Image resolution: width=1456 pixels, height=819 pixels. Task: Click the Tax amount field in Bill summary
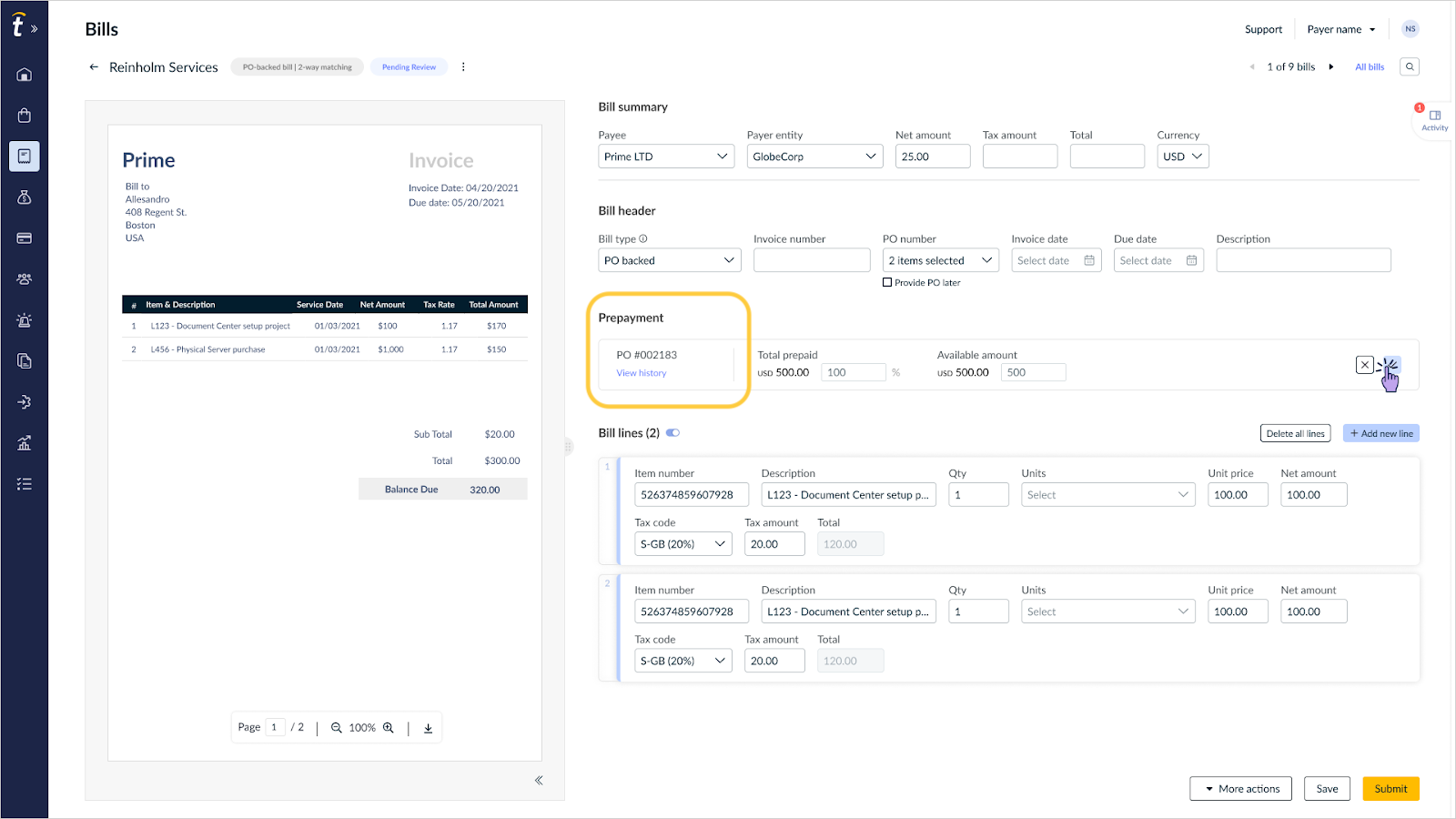(1020, 157)
